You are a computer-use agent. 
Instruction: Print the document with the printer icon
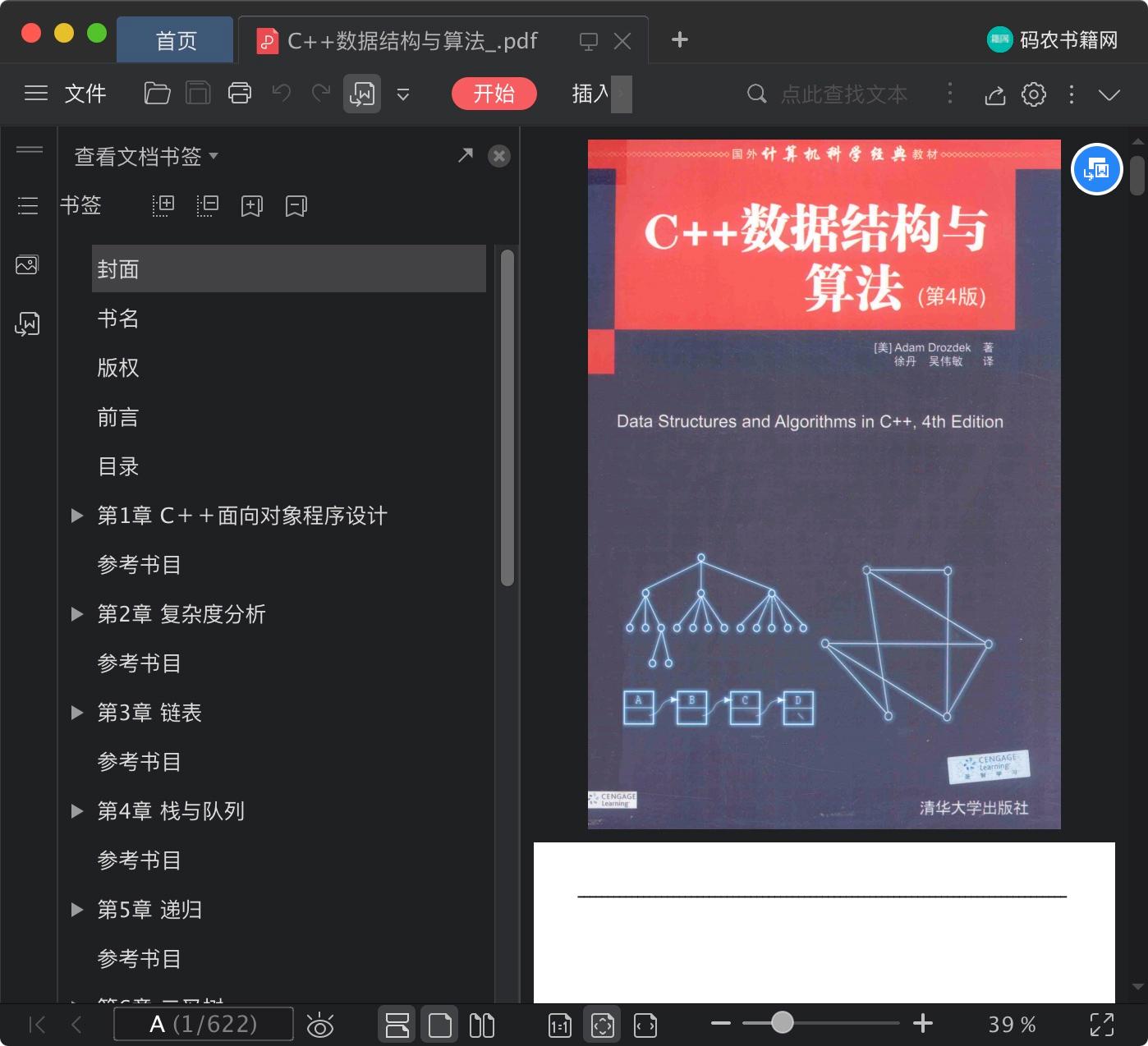tap(240, 94)
